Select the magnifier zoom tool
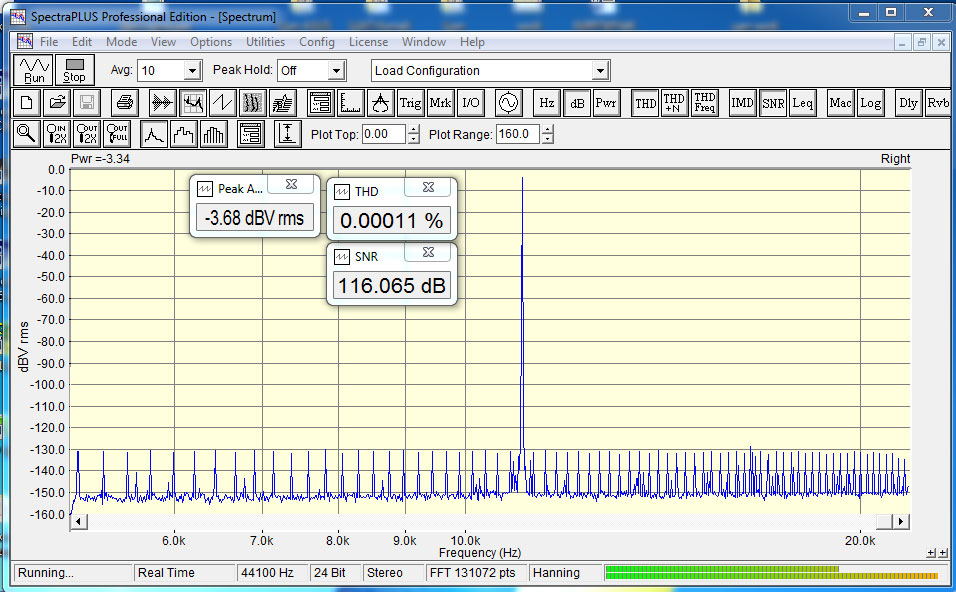Image resolution: width=956 pixels, height=592 pixels. point(27,134)
